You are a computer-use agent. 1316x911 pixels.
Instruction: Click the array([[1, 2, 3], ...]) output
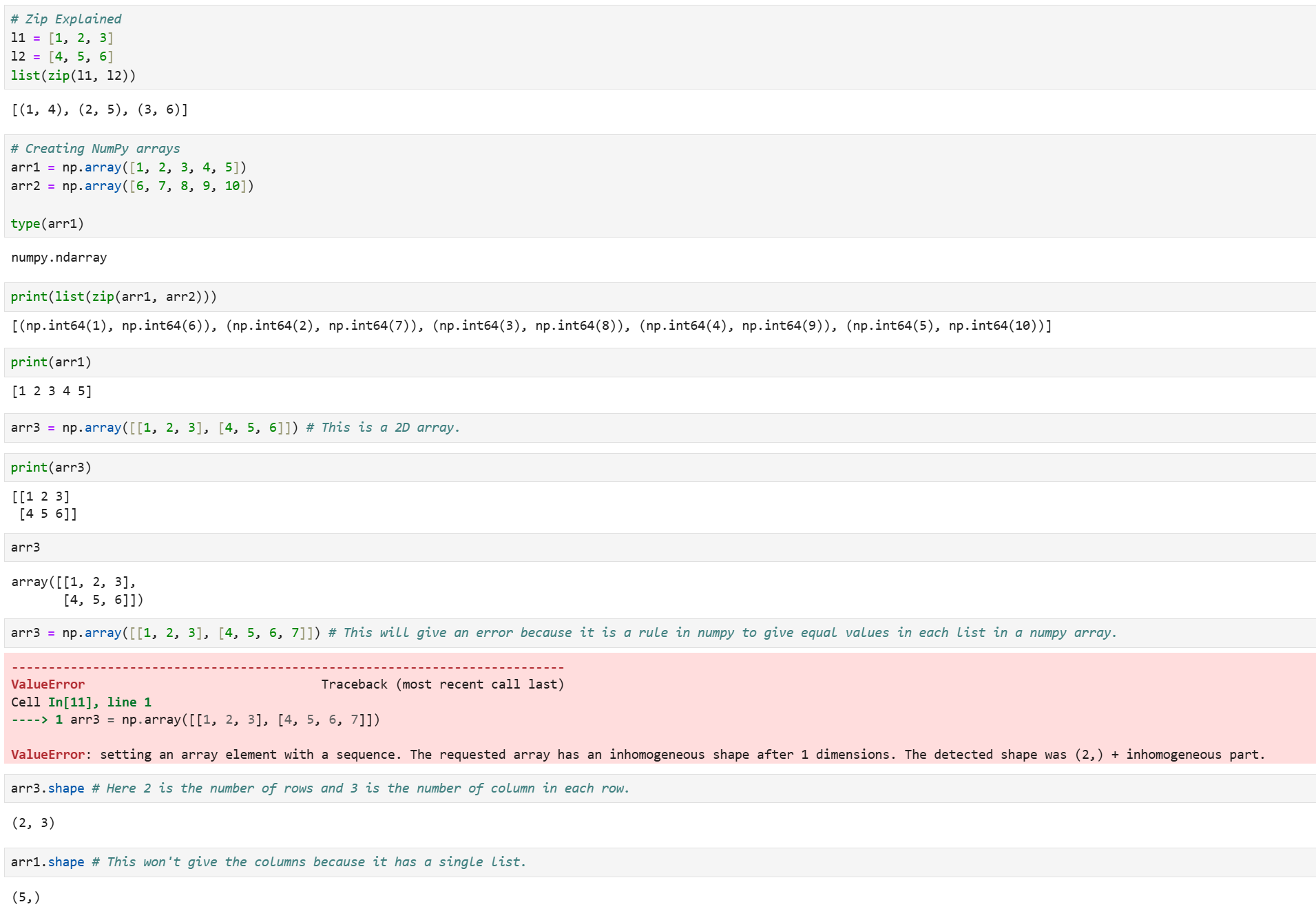click(x=77, y=591)
